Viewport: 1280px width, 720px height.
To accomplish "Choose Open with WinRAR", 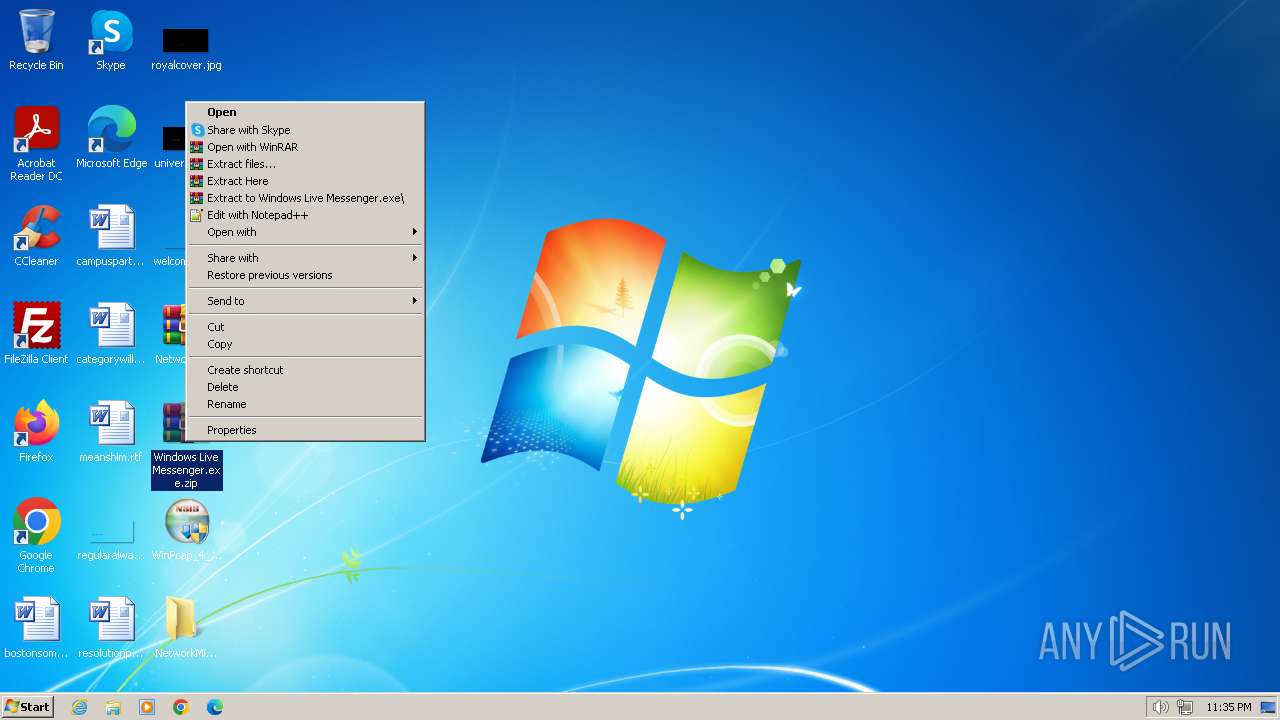I will (x=306, y=147).
